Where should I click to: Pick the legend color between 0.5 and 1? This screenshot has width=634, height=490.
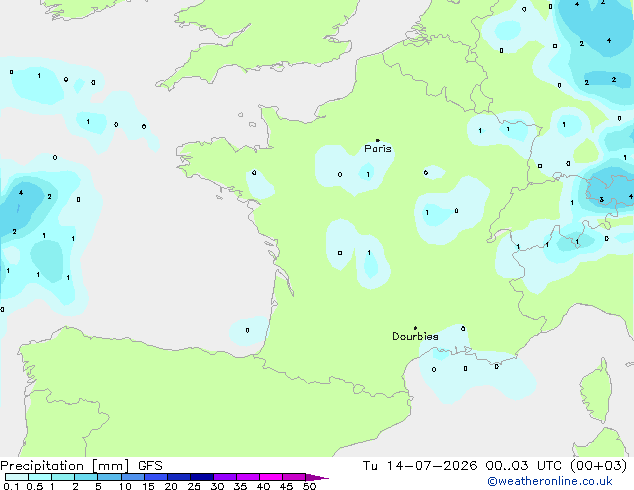coord(40,477)
